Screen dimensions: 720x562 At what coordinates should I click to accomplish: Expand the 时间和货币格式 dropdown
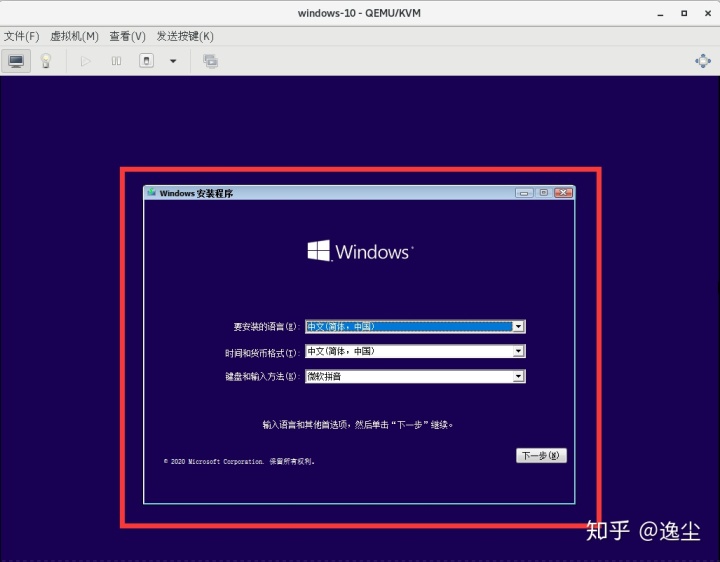point(518,351)
